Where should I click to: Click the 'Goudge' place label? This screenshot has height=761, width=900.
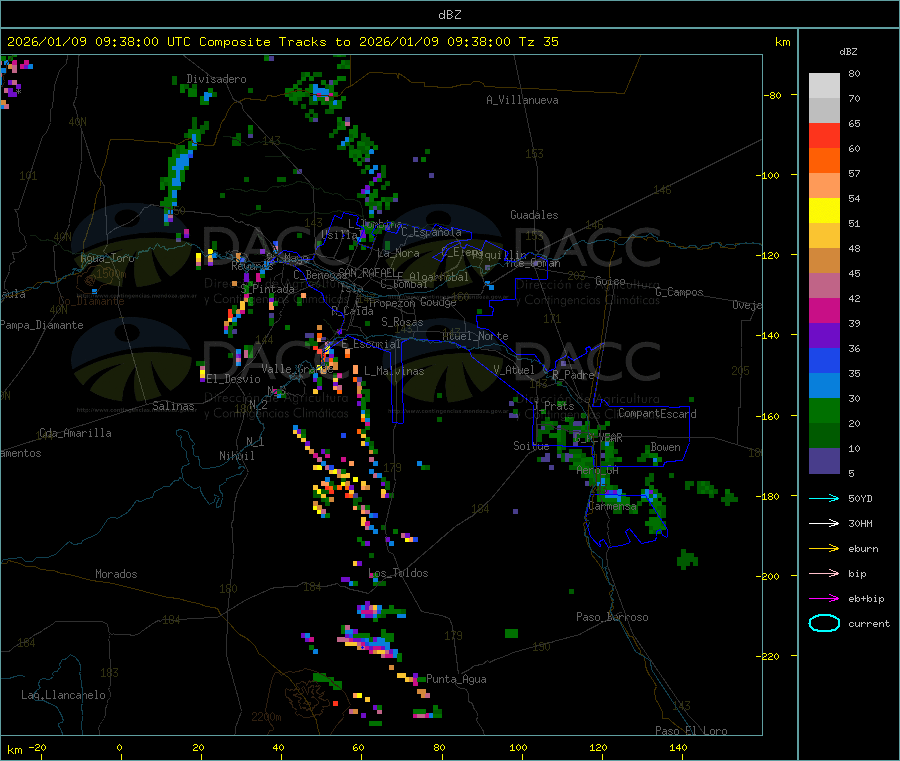tap(438, 302)
